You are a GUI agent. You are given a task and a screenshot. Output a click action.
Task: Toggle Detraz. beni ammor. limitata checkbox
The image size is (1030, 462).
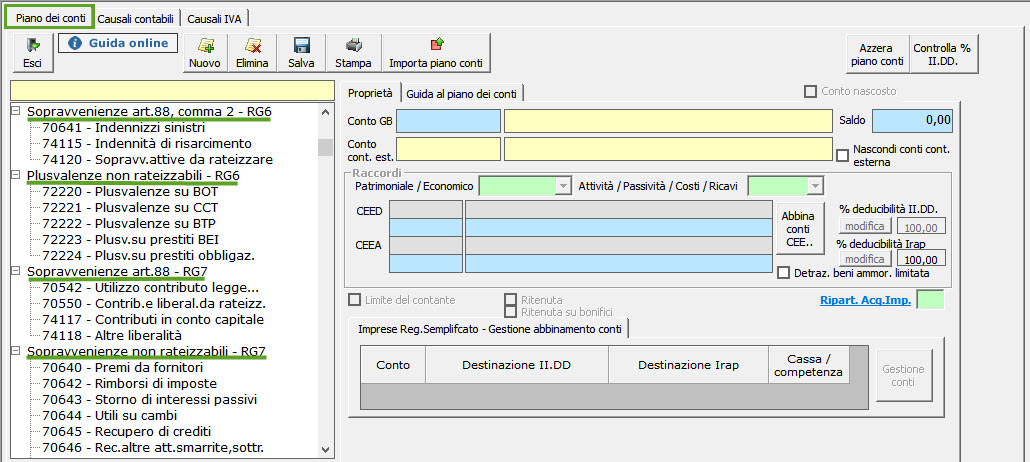point(783,272)
